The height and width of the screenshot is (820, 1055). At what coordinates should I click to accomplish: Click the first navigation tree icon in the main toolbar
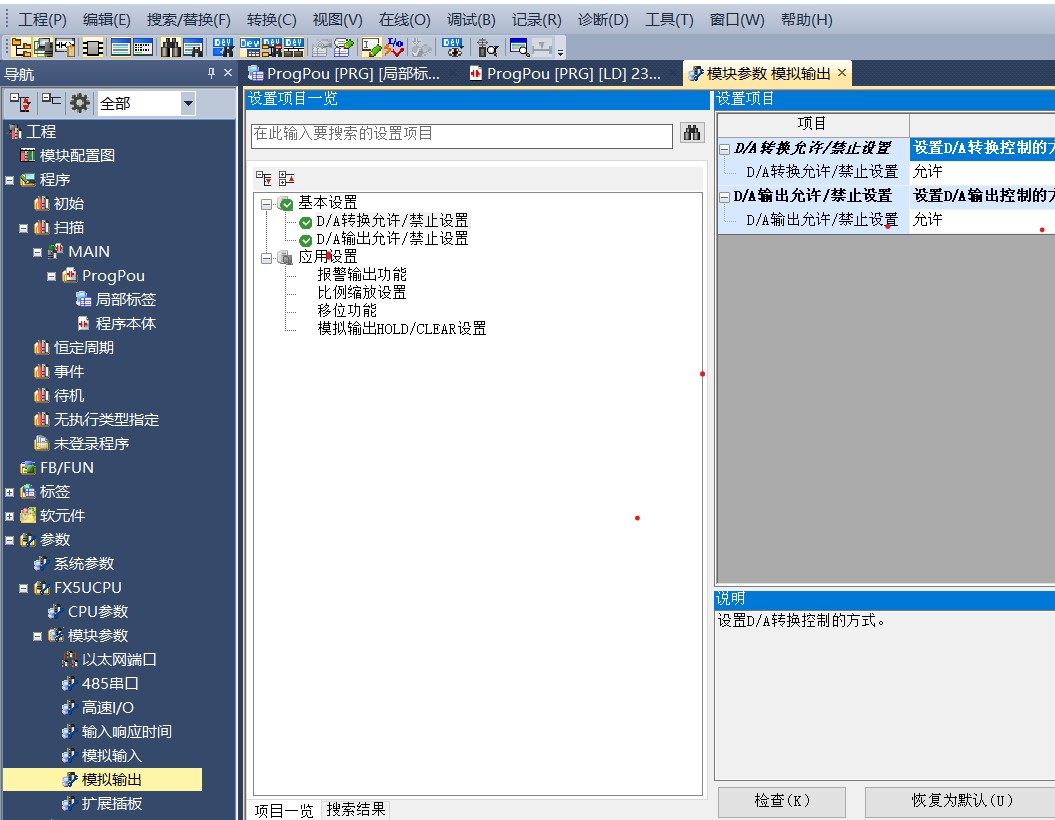(20, 47)
